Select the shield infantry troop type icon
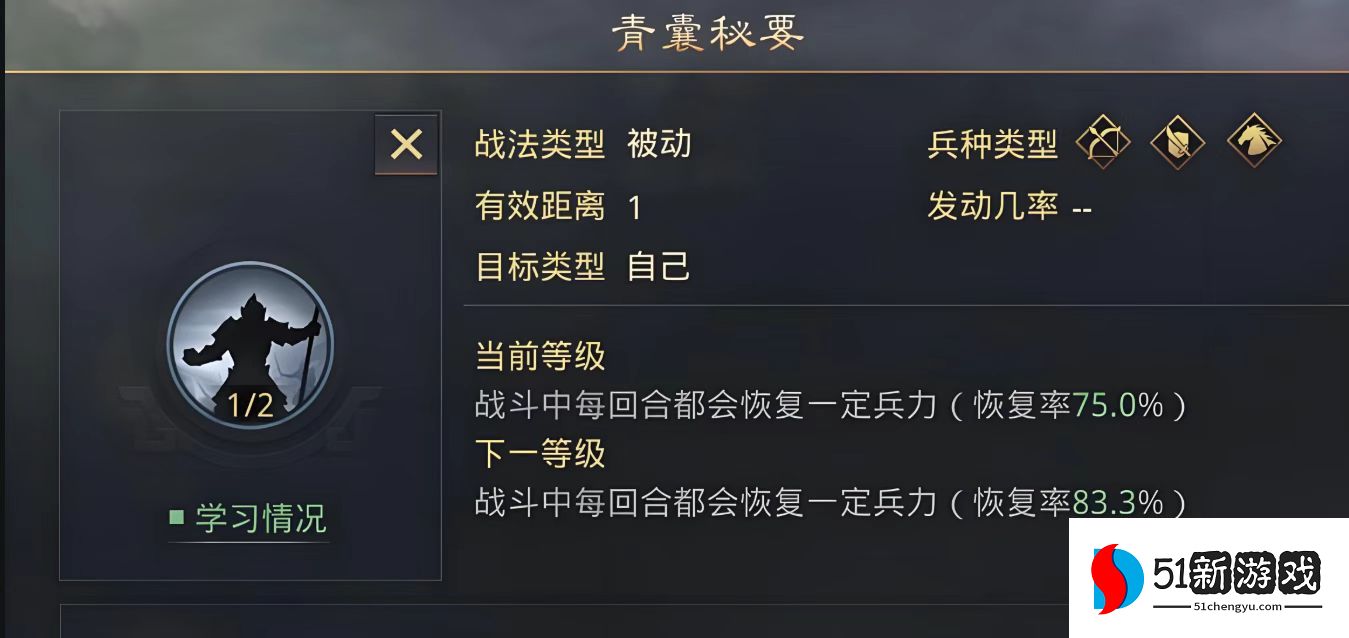This screenshot has width=1349, height=638. (x=1176, y=144)
